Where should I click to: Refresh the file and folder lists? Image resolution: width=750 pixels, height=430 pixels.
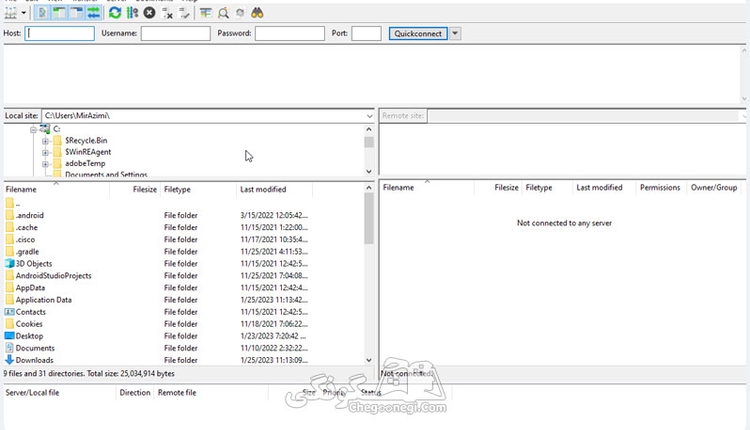(115, 13)
